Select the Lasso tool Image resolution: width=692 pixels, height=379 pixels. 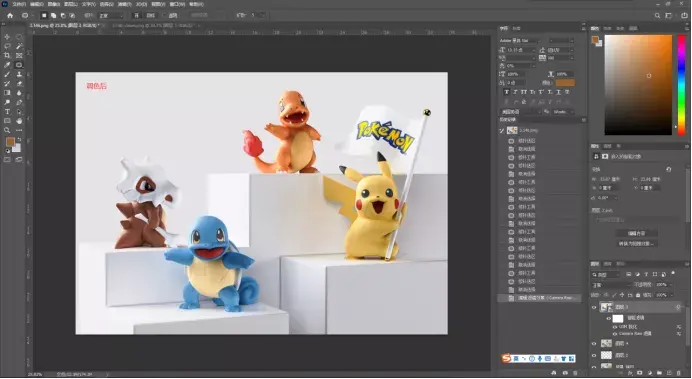pyautogui.click(x=7, y=46)
